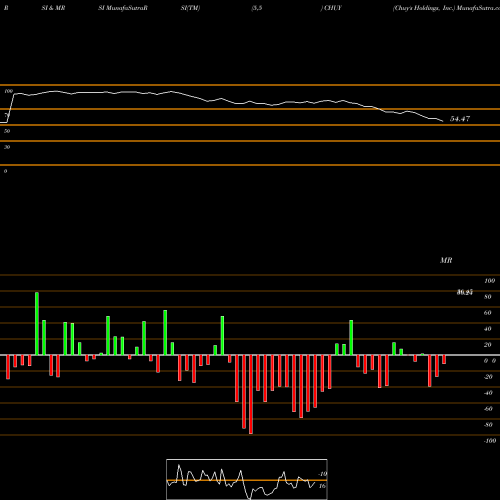Image resolution: width=500 pixels, height=500 pixels.
Task: Click the "SI(TM)" header label
Action: (x=190, y=8)
